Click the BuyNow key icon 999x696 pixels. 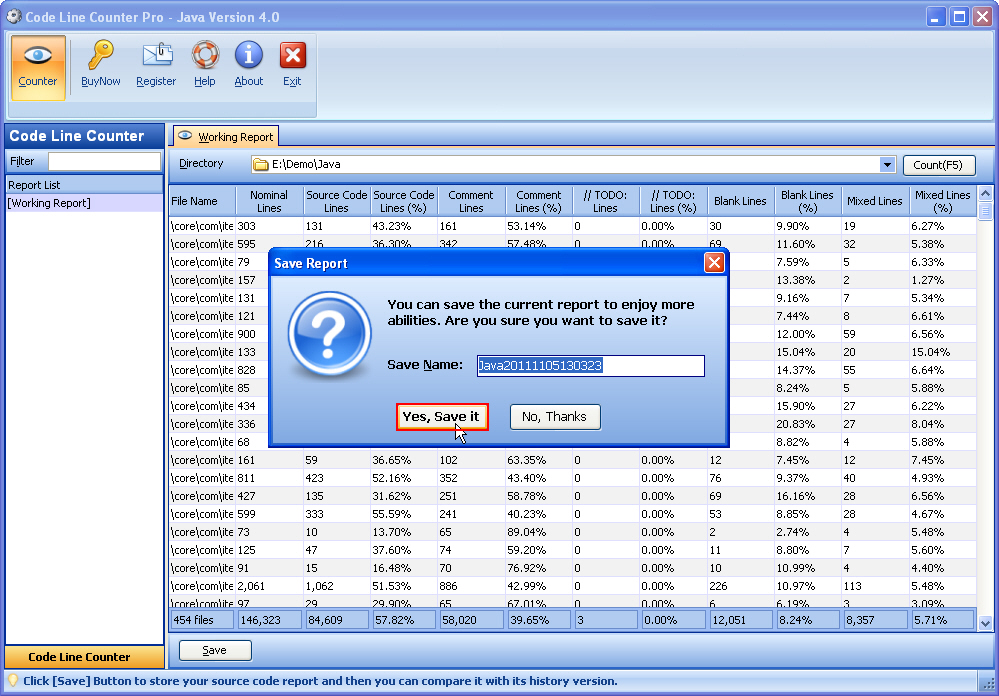(x=101, y=64)
